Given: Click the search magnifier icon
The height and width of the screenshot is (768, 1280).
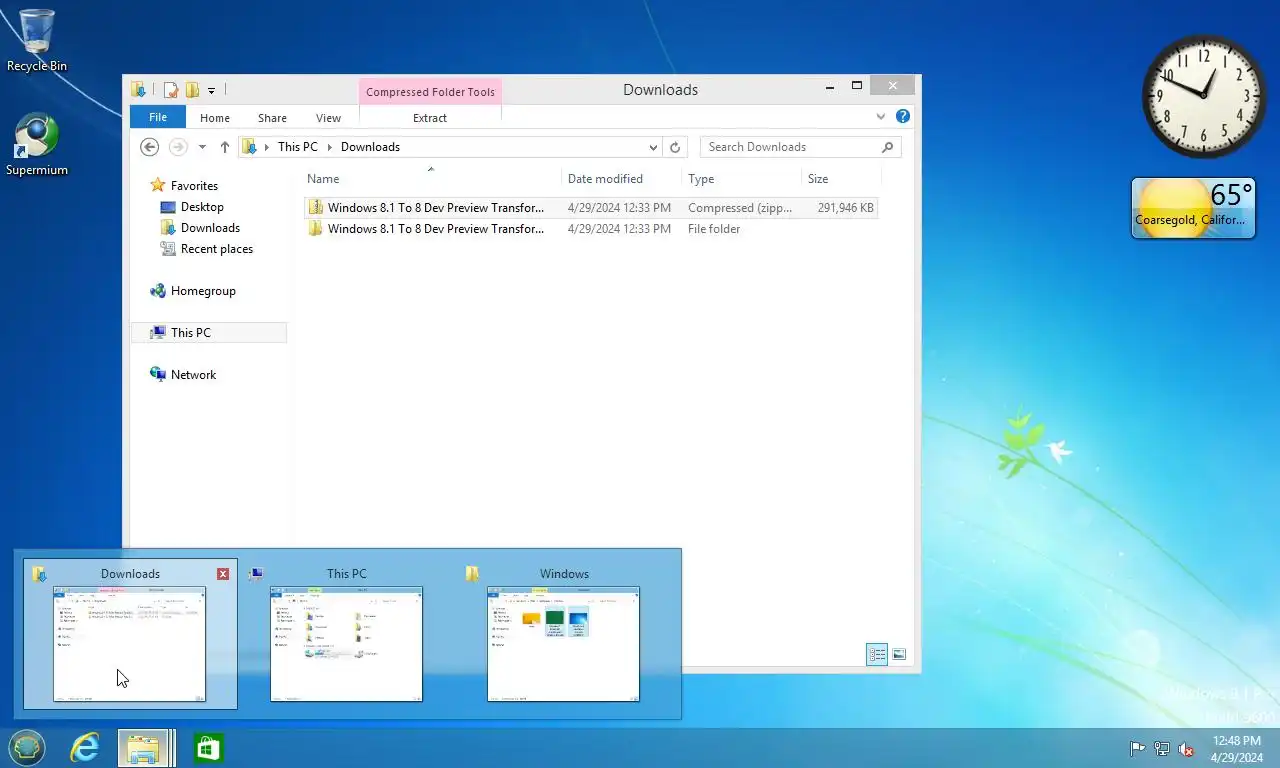Looking at the screenshot, I should click(x=887, y=147).
